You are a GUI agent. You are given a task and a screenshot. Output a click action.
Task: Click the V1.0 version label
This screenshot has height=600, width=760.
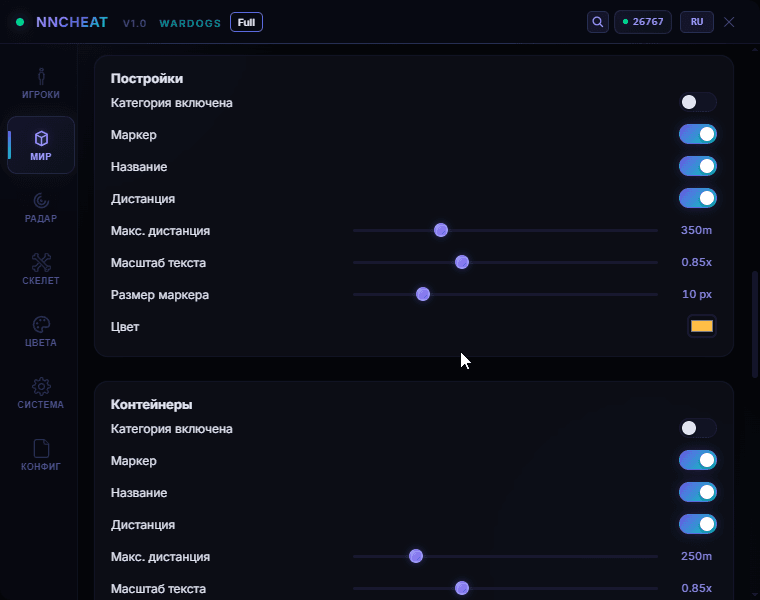(x=134, y=23)
